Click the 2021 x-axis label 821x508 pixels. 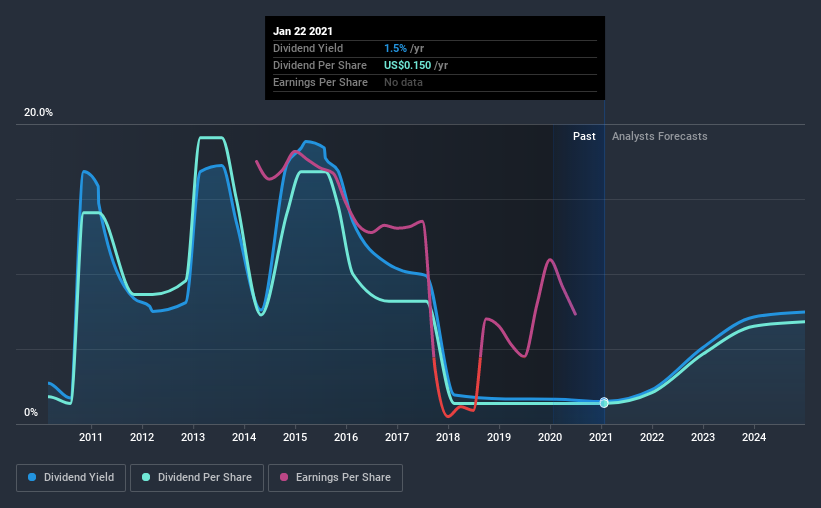(x=601, y=437)
